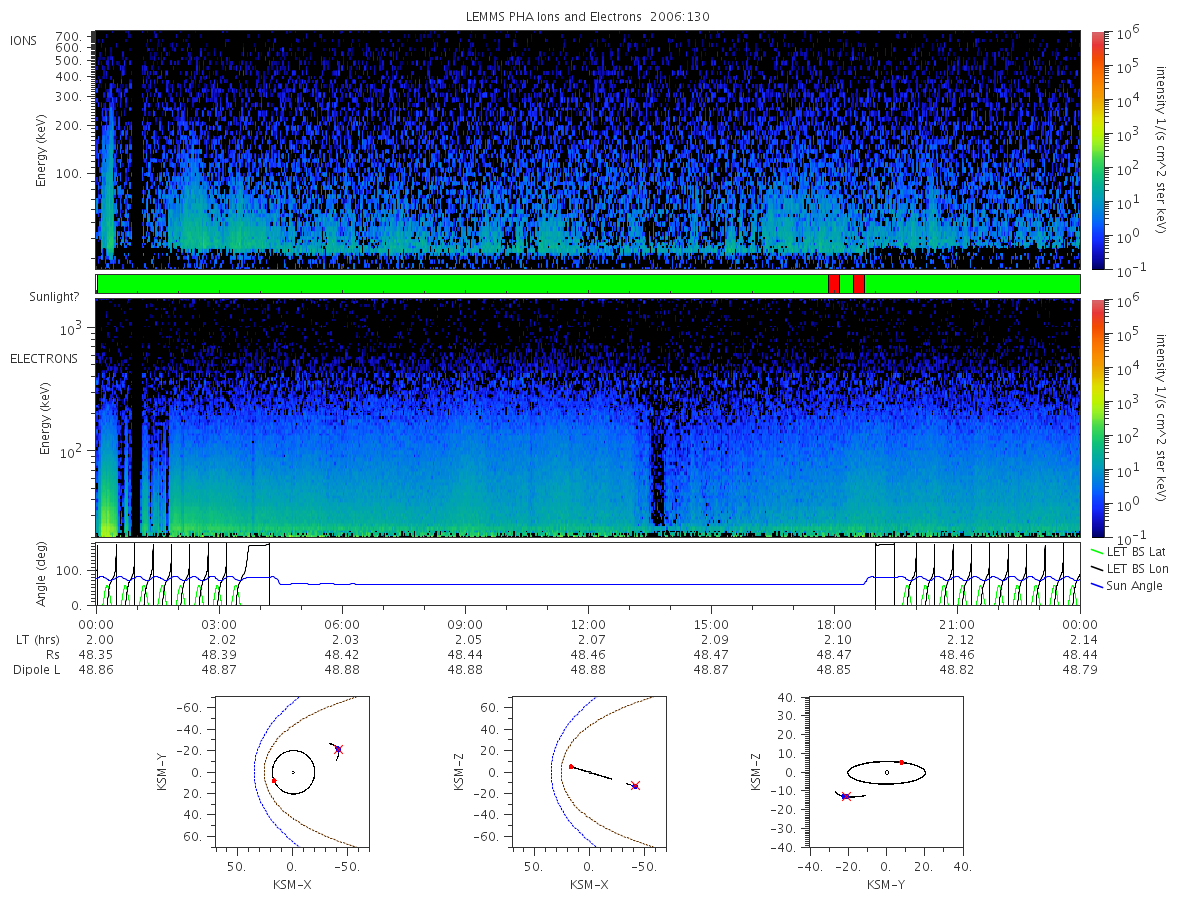Click the red dot on Titan orbit circle
Image resolution: width=1200 pixels, height=900 pixels.
(x=274, y=780)
